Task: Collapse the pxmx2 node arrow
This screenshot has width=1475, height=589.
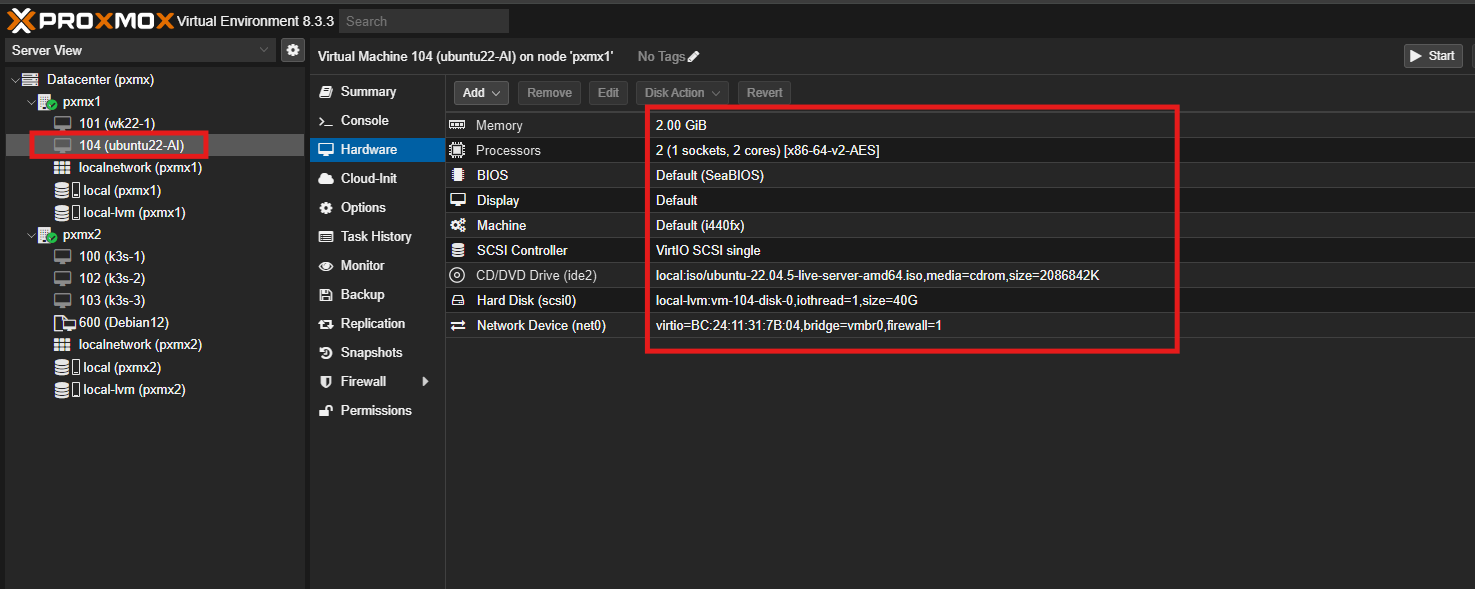Action: coord(30,235)
